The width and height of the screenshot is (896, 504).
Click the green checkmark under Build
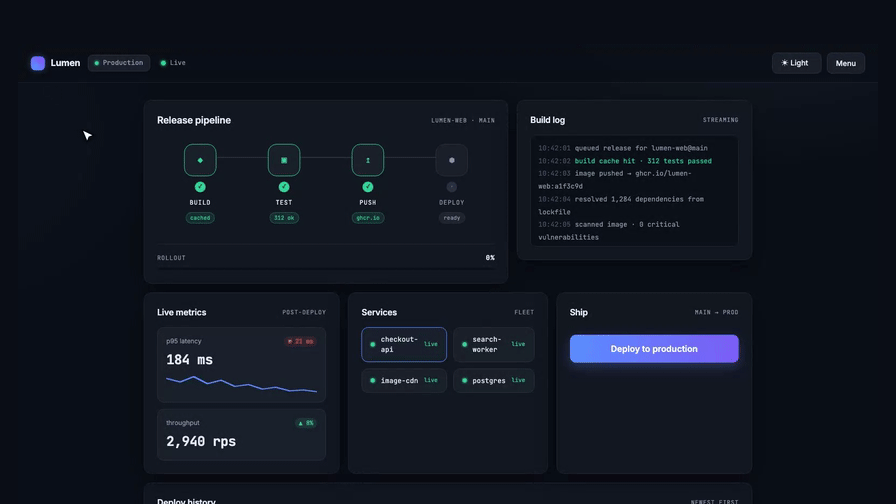pyautogui.click(x=200, y=187)
